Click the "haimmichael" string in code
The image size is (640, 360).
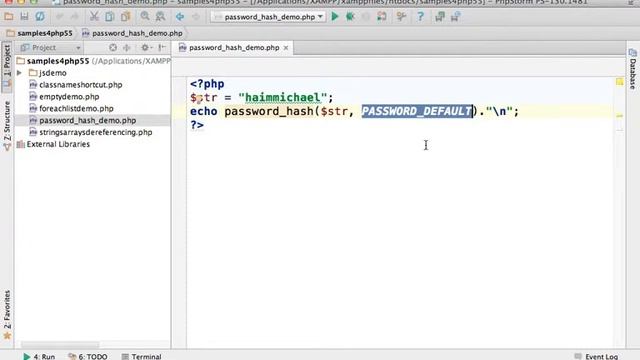point(282,98)
